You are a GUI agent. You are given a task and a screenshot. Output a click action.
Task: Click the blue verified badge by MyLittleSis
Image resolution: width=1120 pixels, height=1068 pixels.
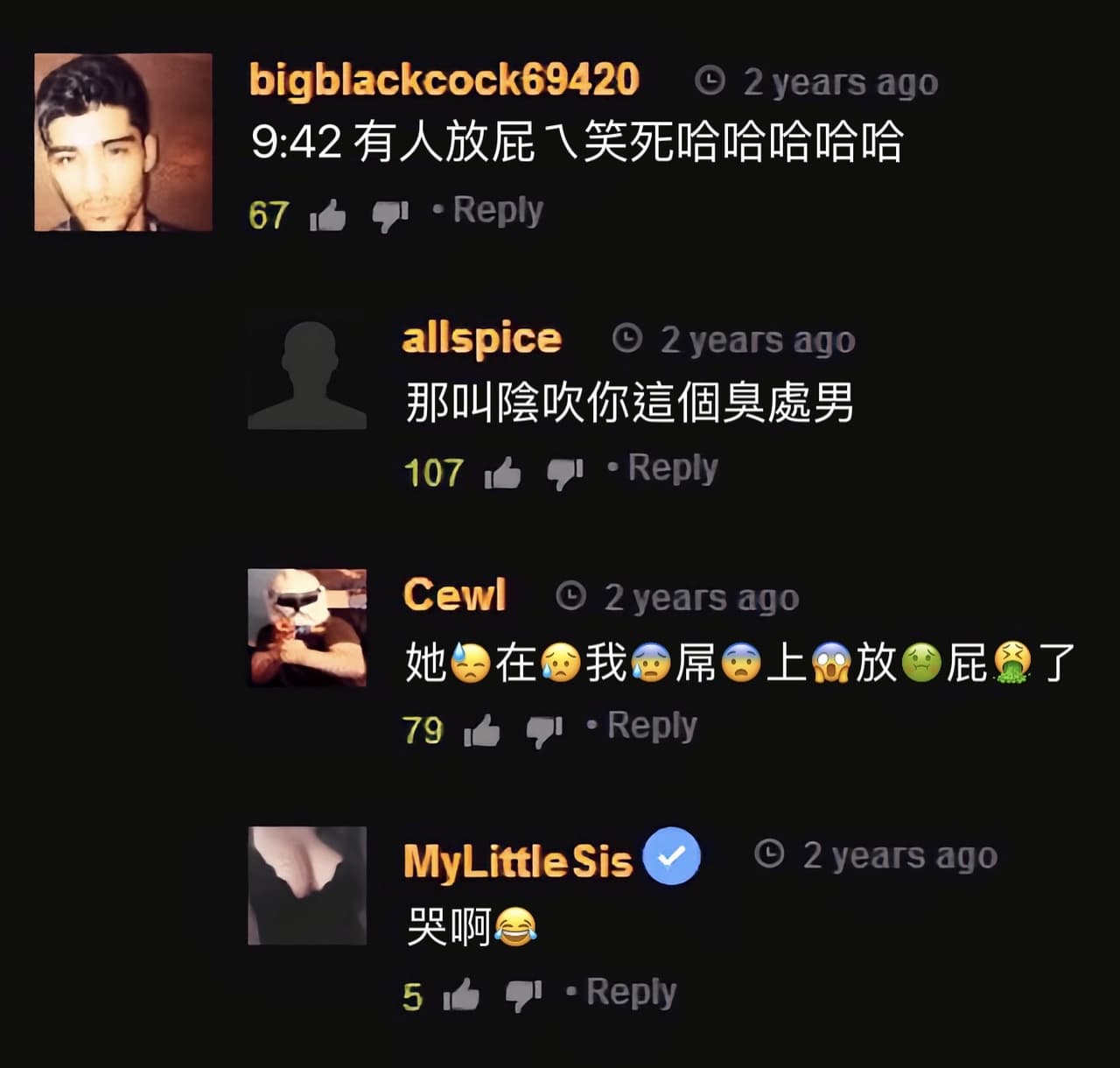pyautogui.click(x=672, y=855)
